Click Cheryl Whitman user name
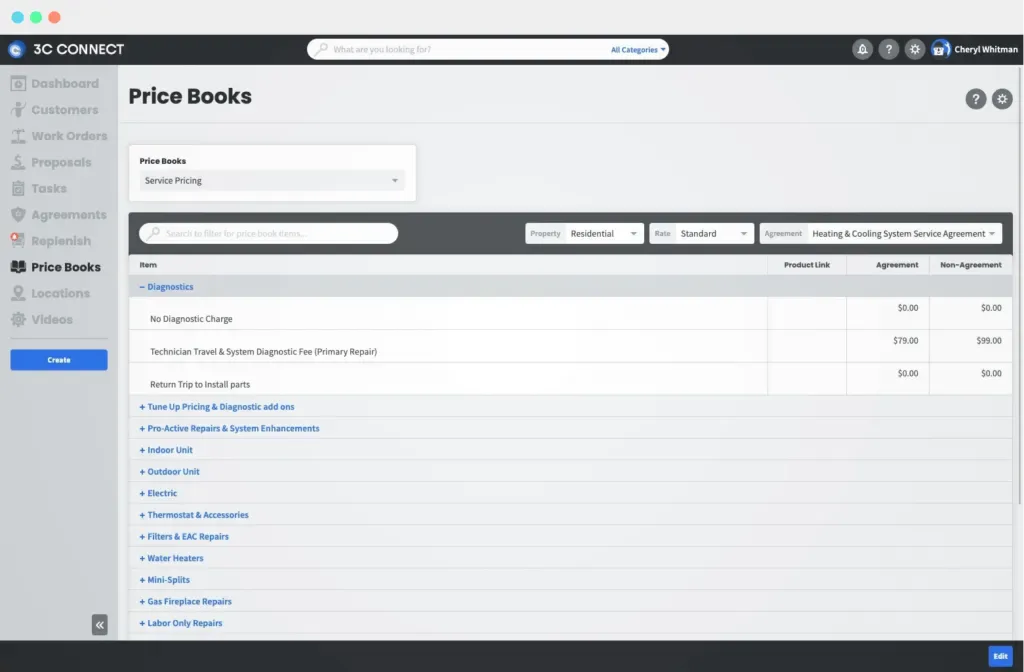The image size is (1024, 672). click(985, 50)
